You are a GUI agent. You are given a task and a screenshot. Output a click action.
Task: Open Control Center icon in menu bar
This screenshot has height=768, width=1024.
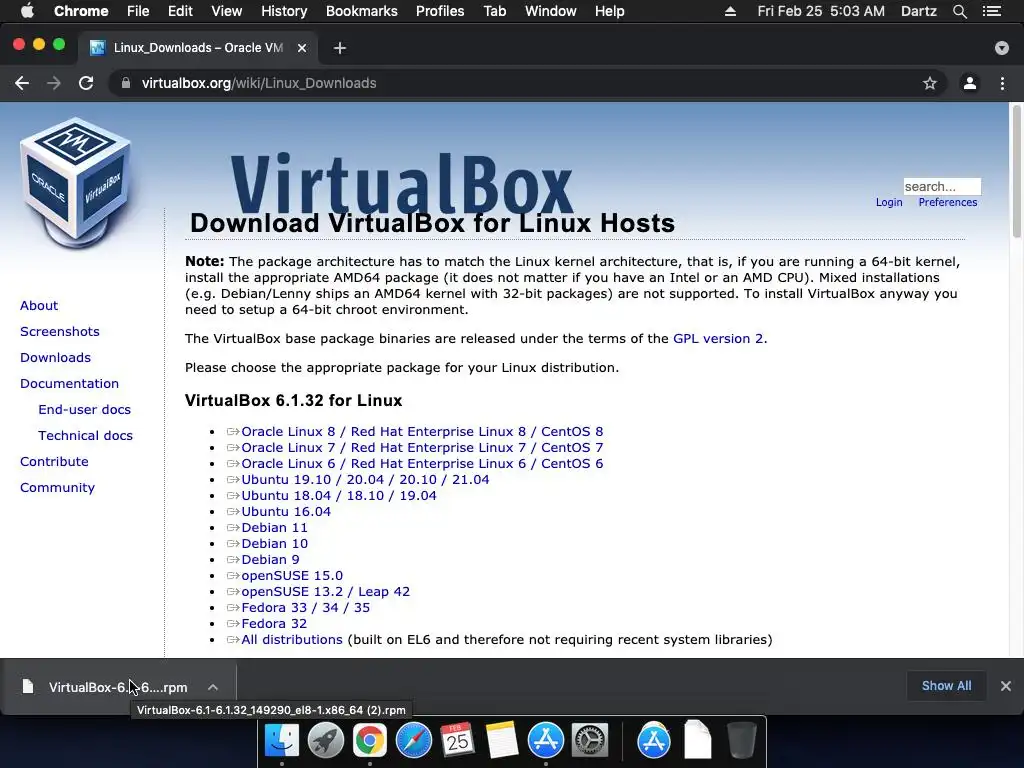click(x=992, y=11)
